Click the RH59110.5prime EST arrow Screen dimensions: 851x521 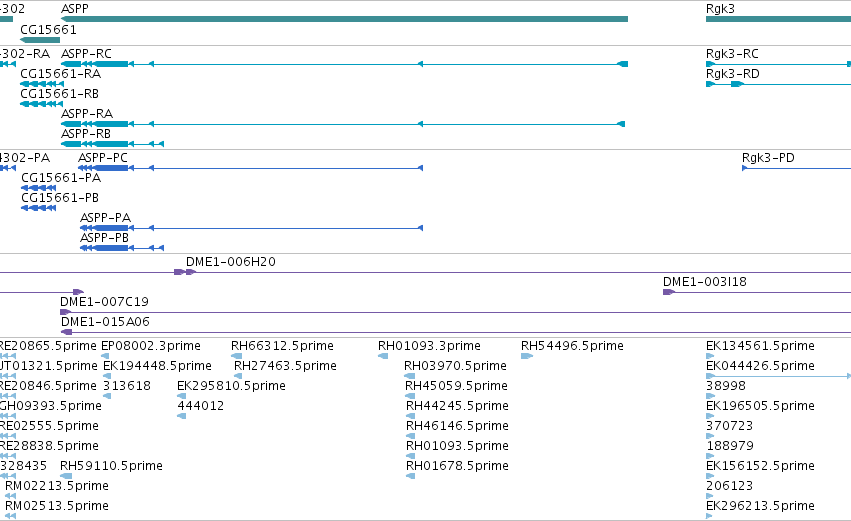(x=66, y=476)
